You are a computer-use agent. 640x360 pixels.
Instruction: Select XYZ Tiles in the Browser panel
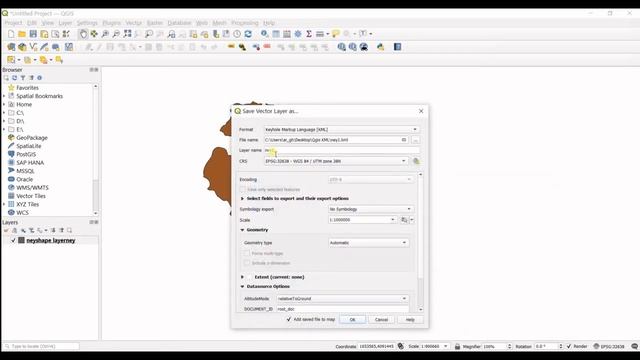coord(27,204)
